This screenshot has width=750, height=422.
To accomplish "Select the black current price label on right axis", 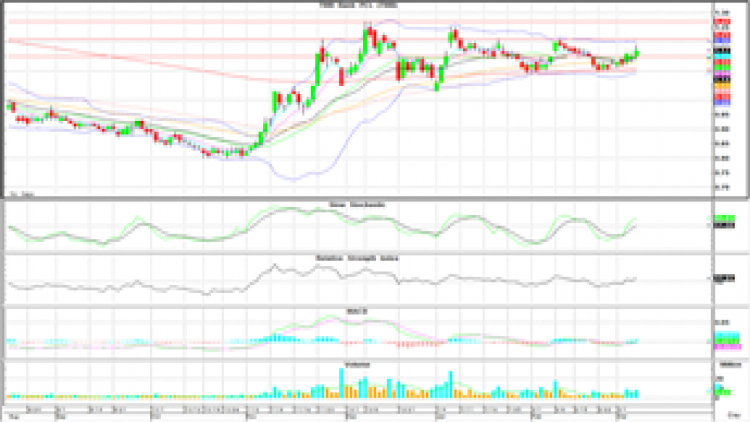I will point(723,49).
